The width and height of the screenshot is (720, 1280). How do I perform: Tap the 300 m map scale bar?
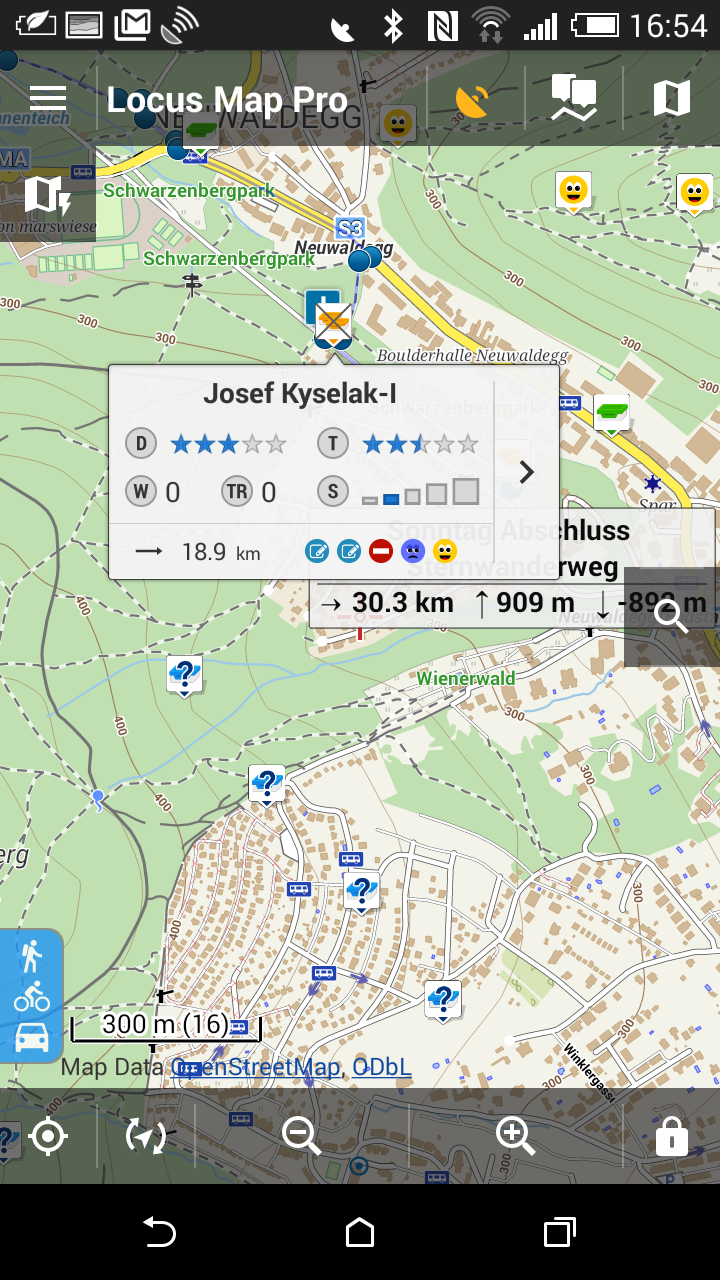pos(165,1026)
